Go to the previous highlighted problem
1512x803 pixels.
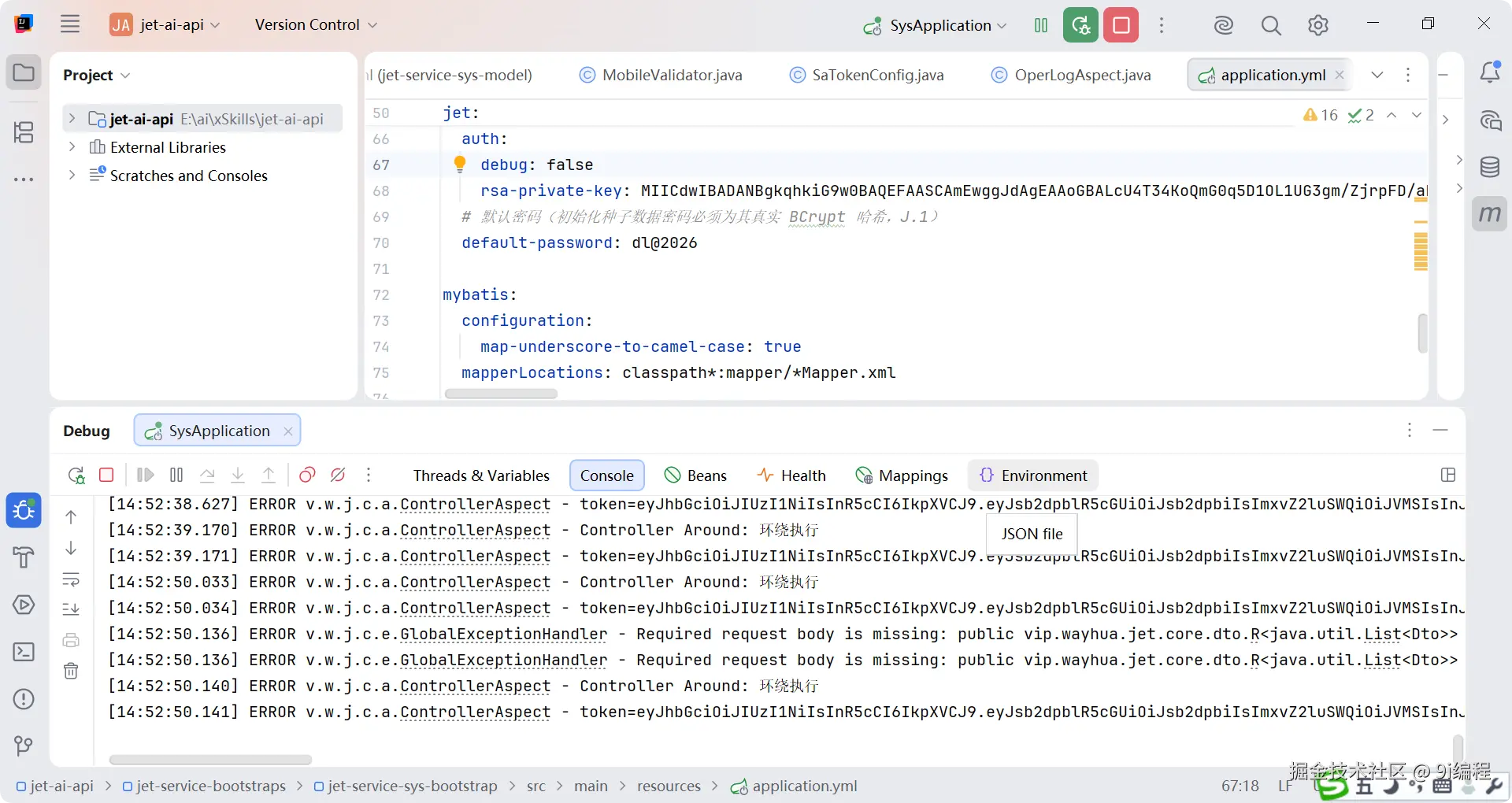(x=1392, y=115)
